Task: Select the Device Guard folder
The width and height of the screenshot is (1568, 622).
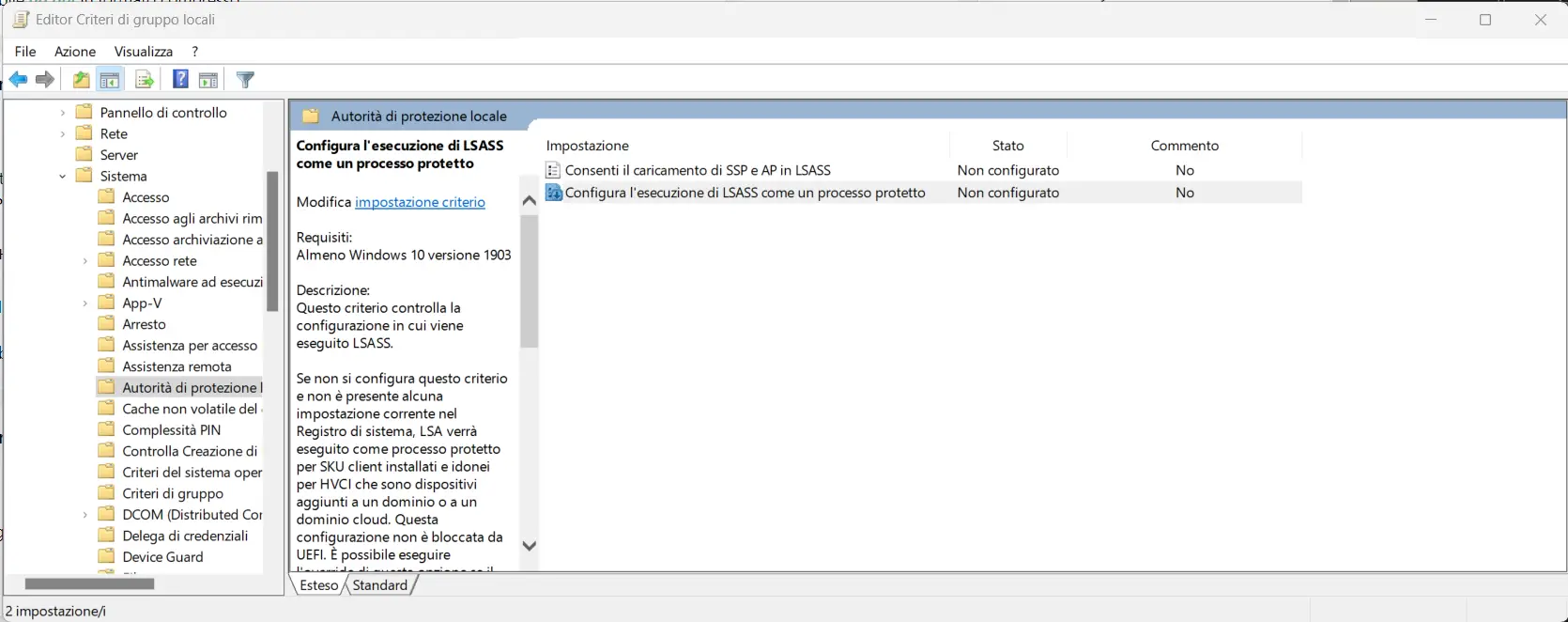Action: (x=162, y=557)
